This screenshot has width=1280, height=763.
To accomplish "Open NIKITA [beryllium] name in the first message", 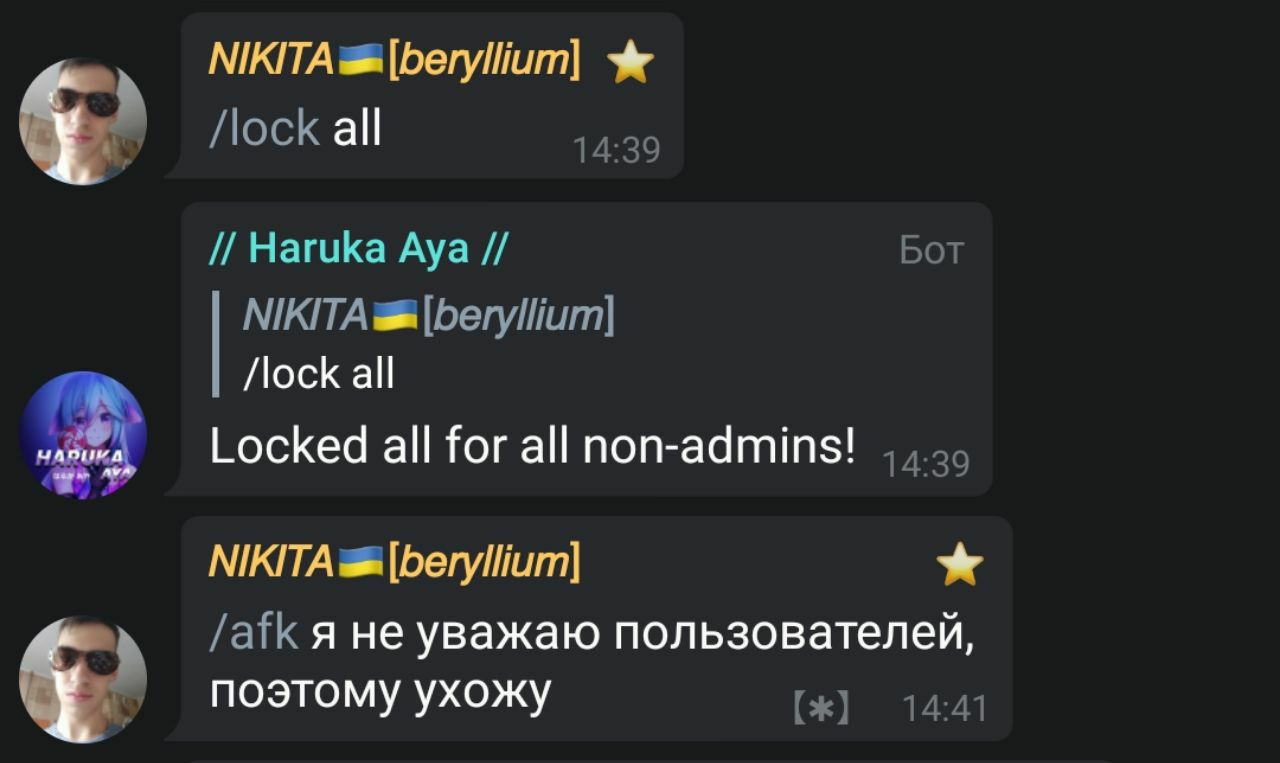I will pos(394,62).
